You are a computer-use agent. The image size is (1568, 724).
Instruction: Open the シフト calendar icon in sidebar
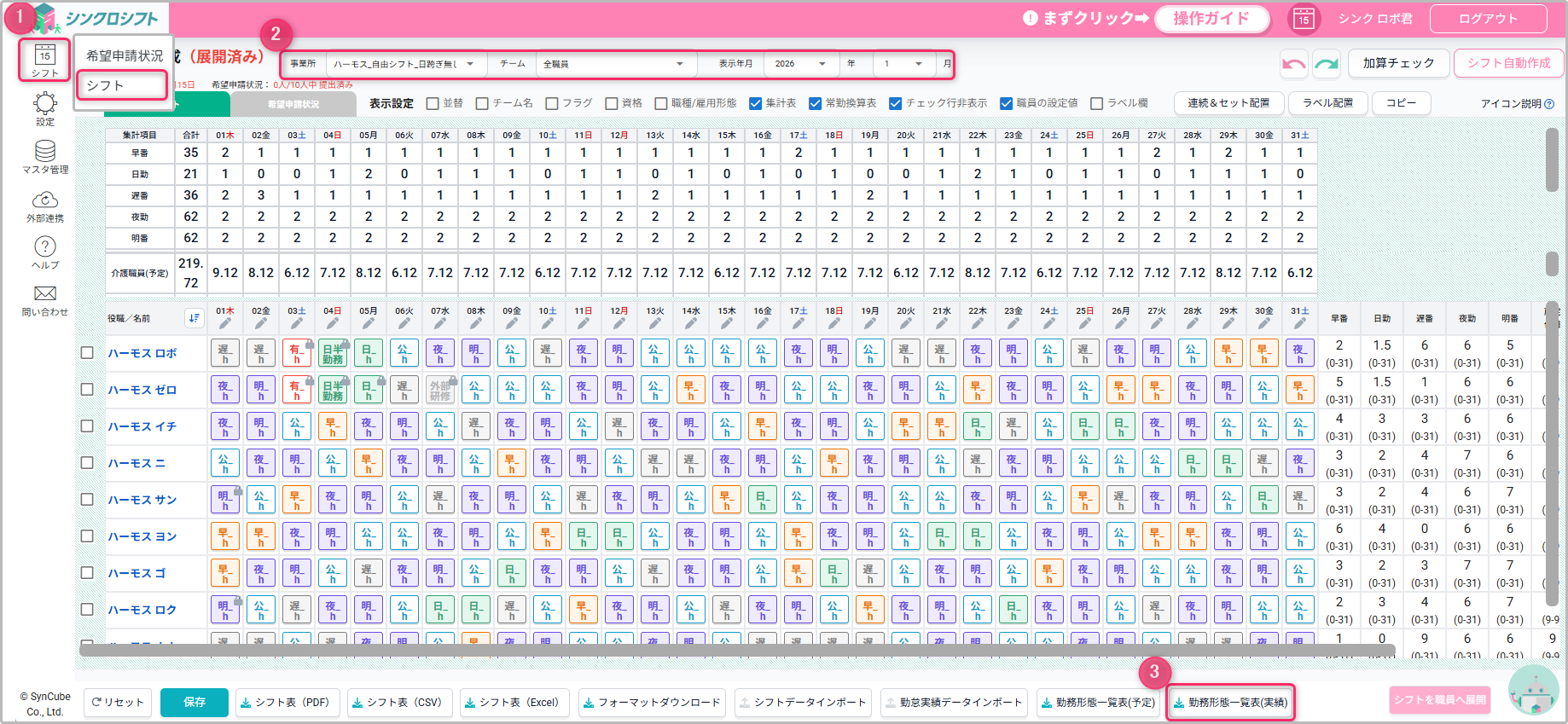[44, 60]
